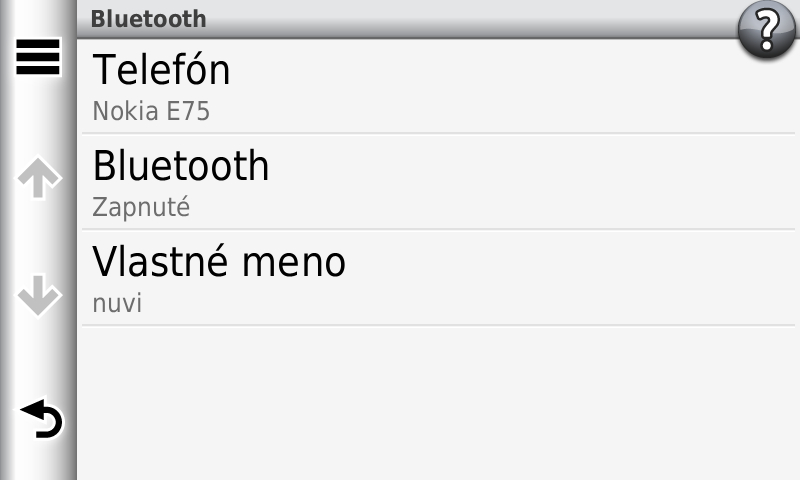This screenshot has height=480, width=800.
Task: Select the Nokia E75 phone subtitle
Action: click(x=151, y=110)
